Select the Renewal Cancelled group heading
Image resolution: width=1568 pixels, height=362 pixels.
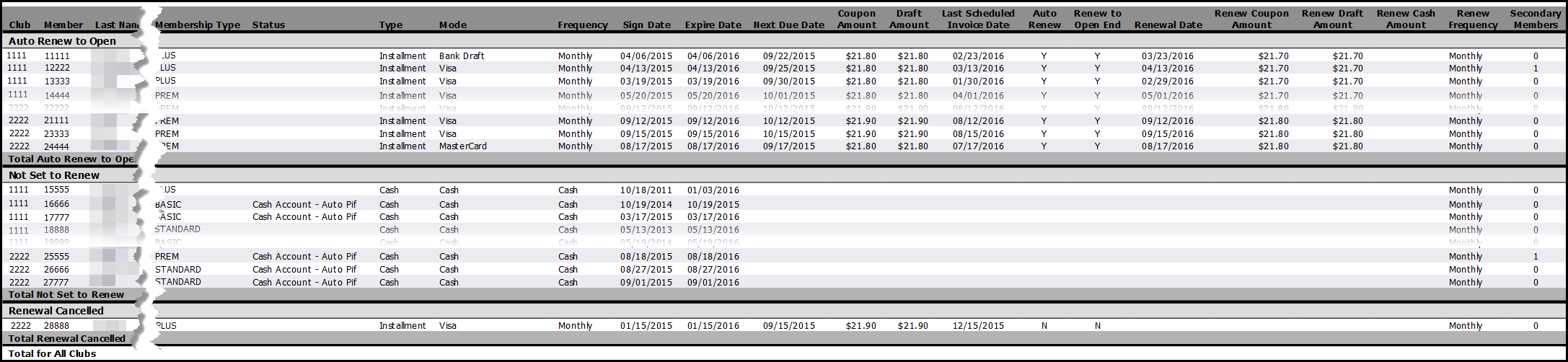point(56,311)
